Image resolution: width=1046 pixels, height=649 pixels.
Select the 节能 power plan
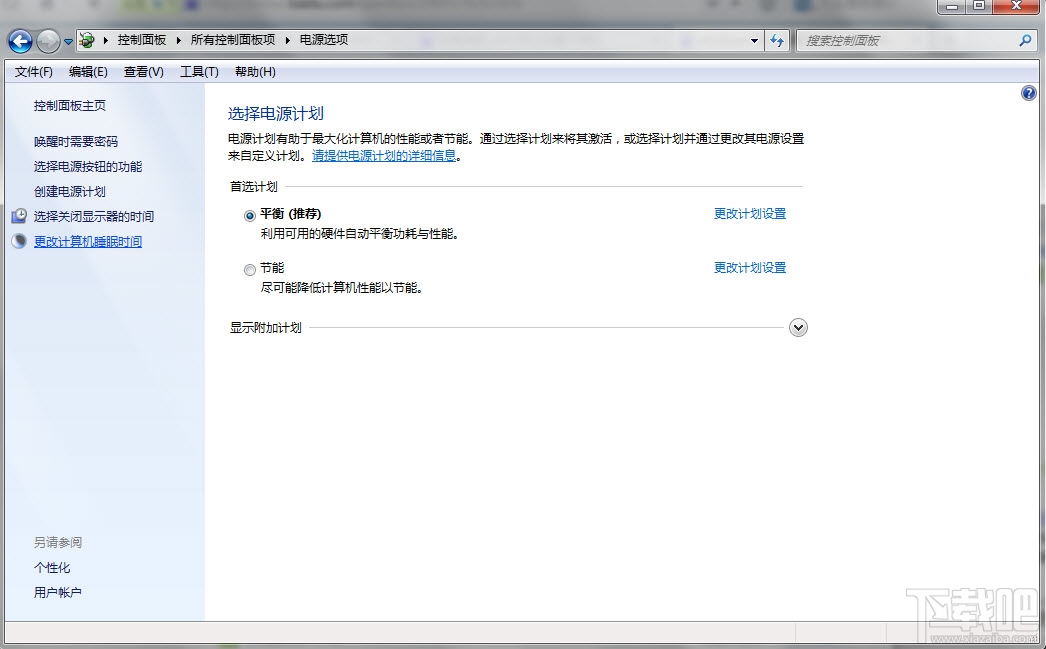[249, 269]
